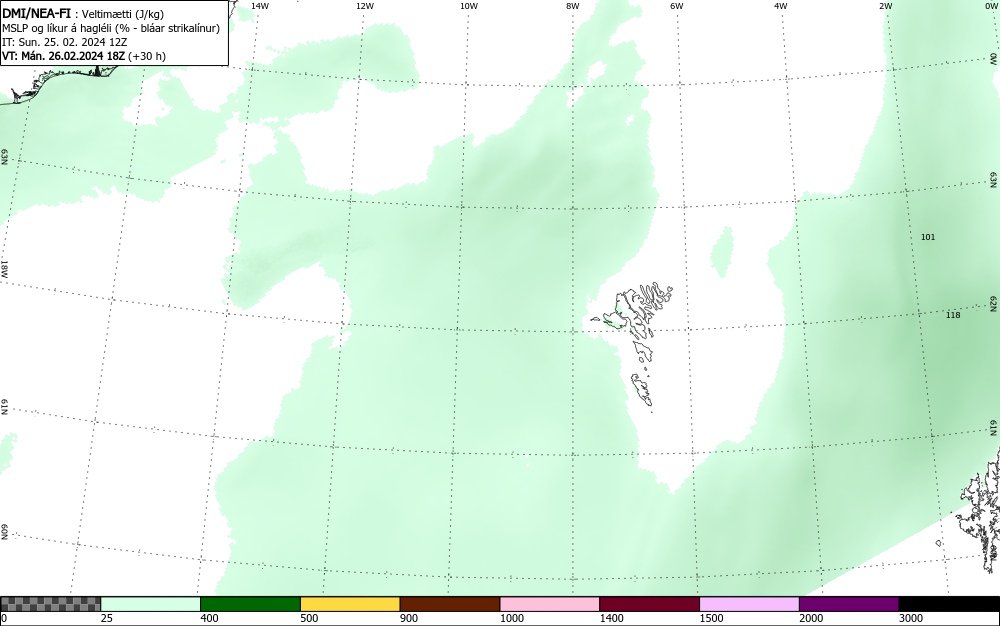Click the '1000' legend scale value

click(x=511, y=618)
